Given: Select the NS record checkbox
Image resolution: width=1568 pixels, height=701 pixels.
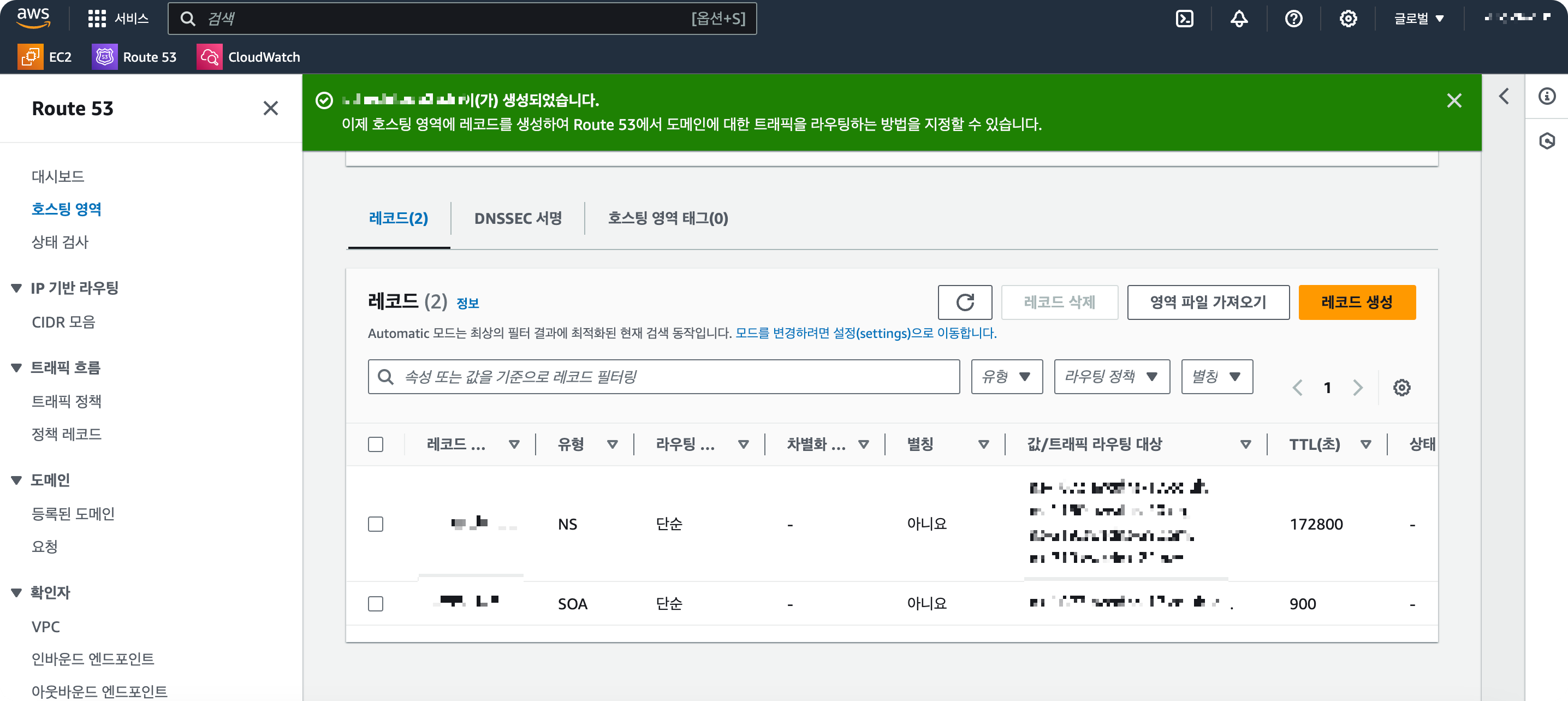Looking at the screenshot, I should [376, 524].
